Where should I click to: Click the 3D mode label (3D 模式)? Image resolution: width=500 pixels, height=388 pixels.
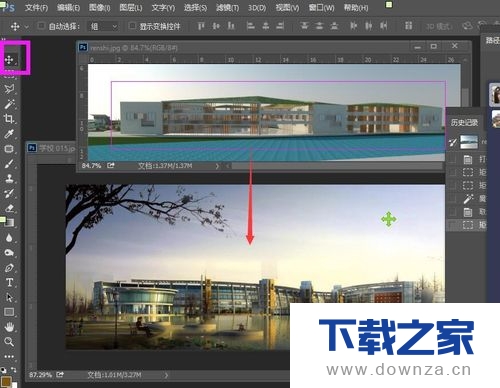pyautogui.click(x=438, y=26)
